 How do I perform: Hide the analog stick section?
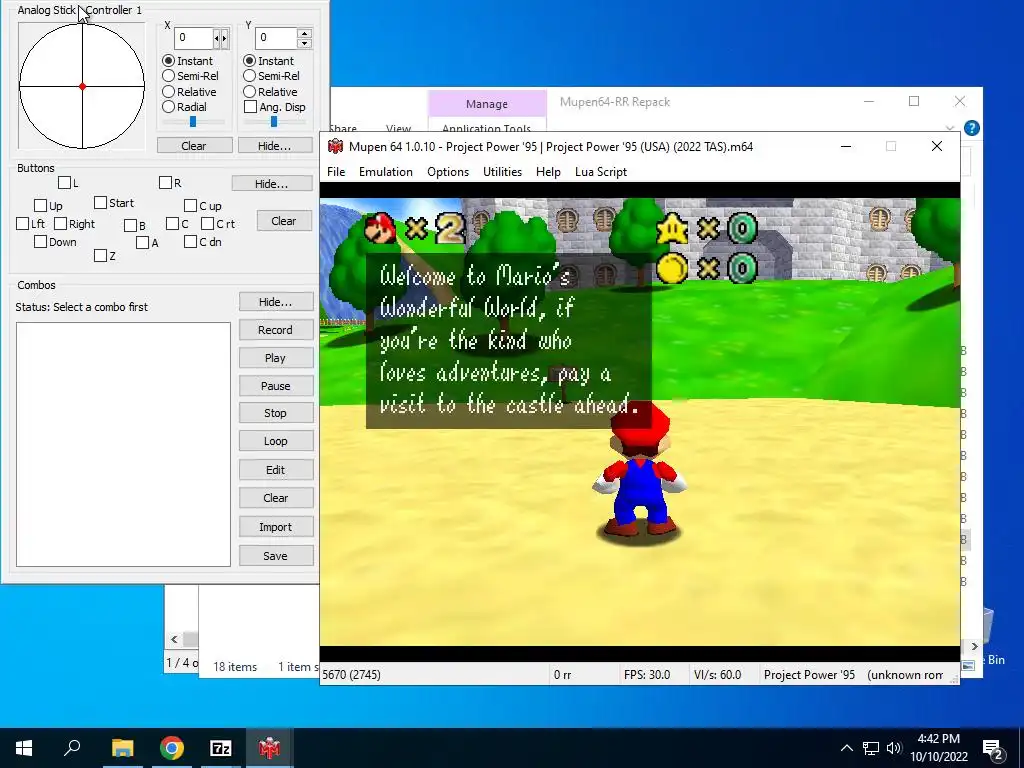coord(274,146)
